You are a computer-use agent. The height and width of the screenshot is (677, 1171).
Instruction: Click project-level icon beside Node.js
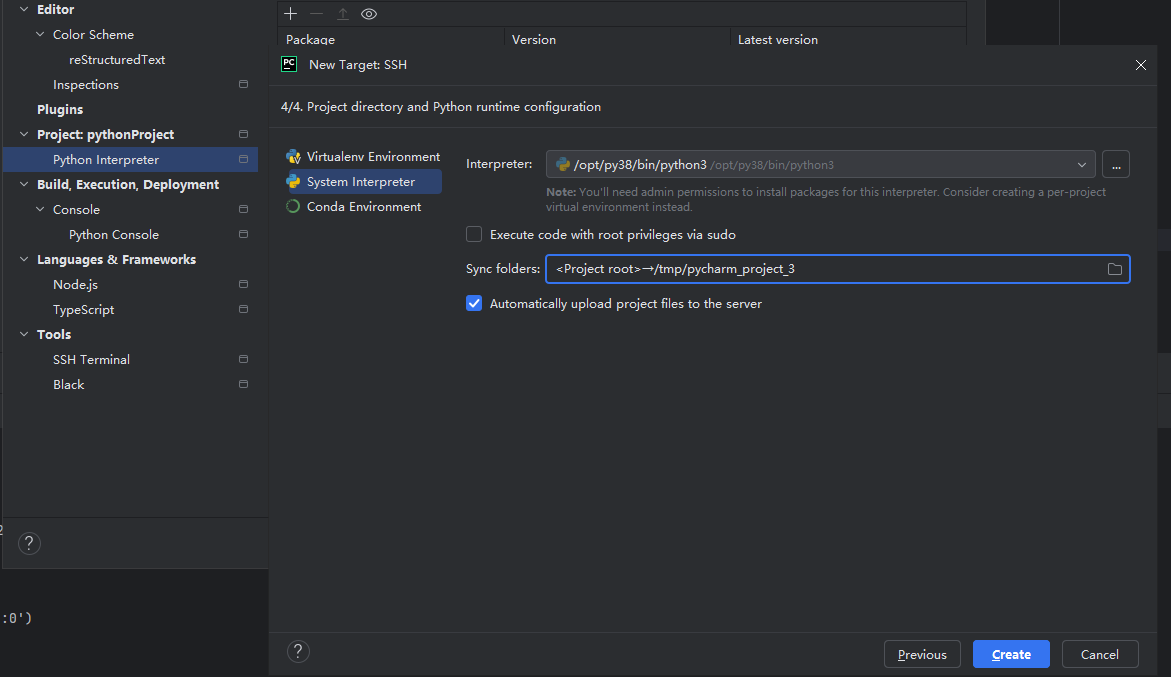243,284
